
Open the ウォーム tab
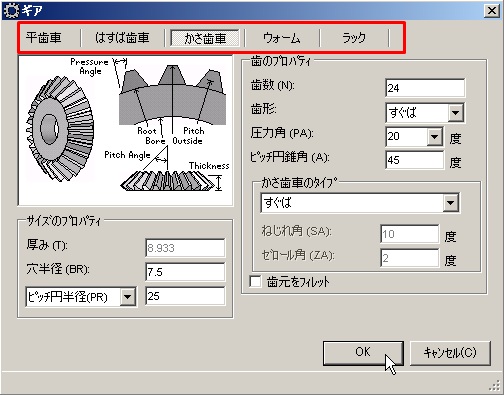pyautogui.click(x=282, y=38)
